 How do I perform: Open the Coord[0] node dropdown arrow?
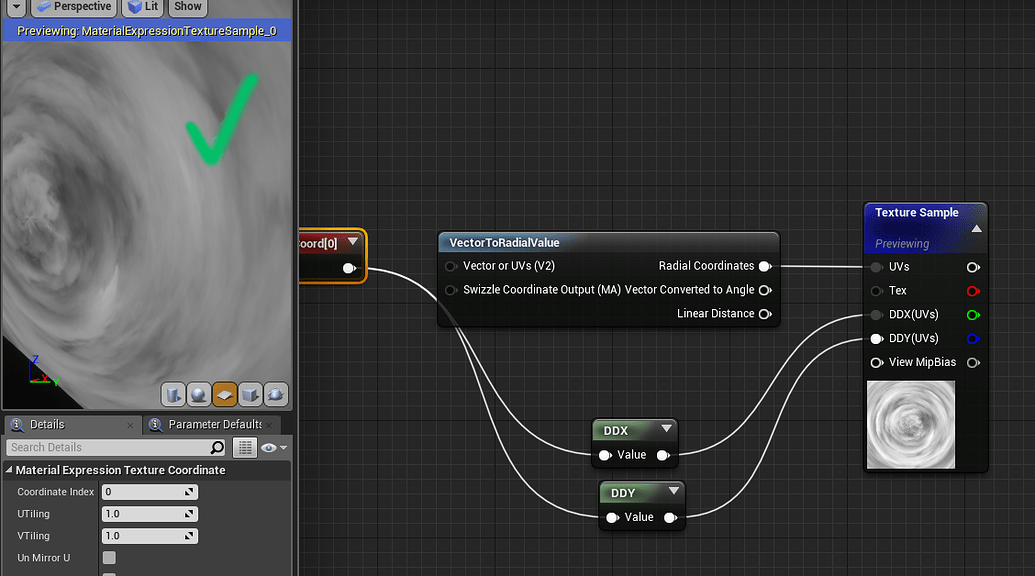coord(355,242)
